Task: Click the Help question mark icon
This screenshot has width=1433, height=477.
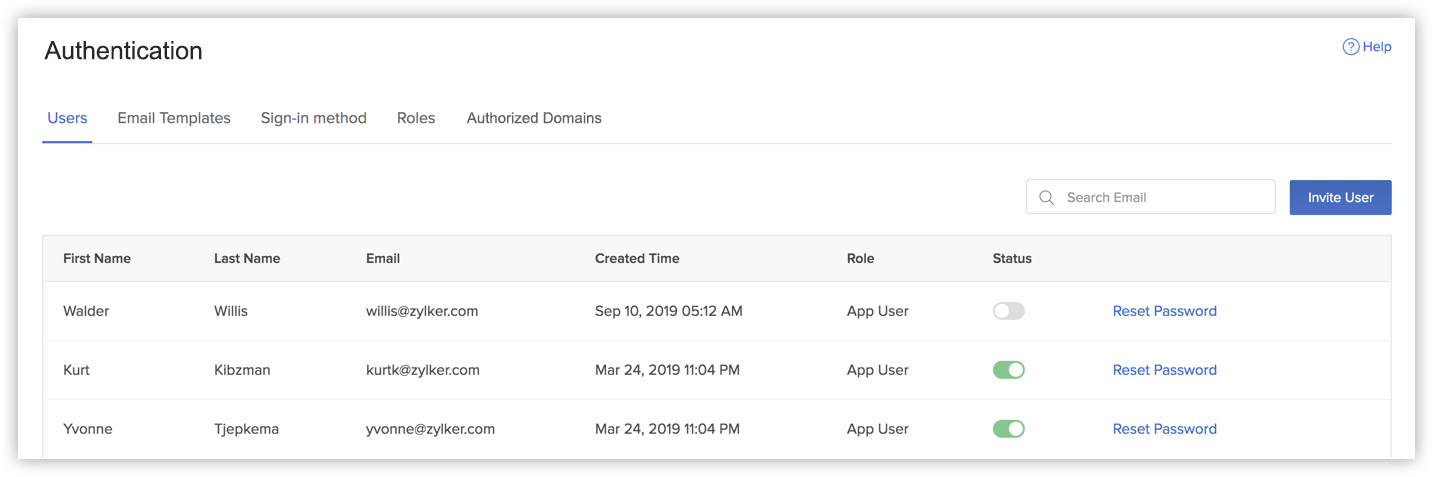Action: click(x=1351, y=47)
